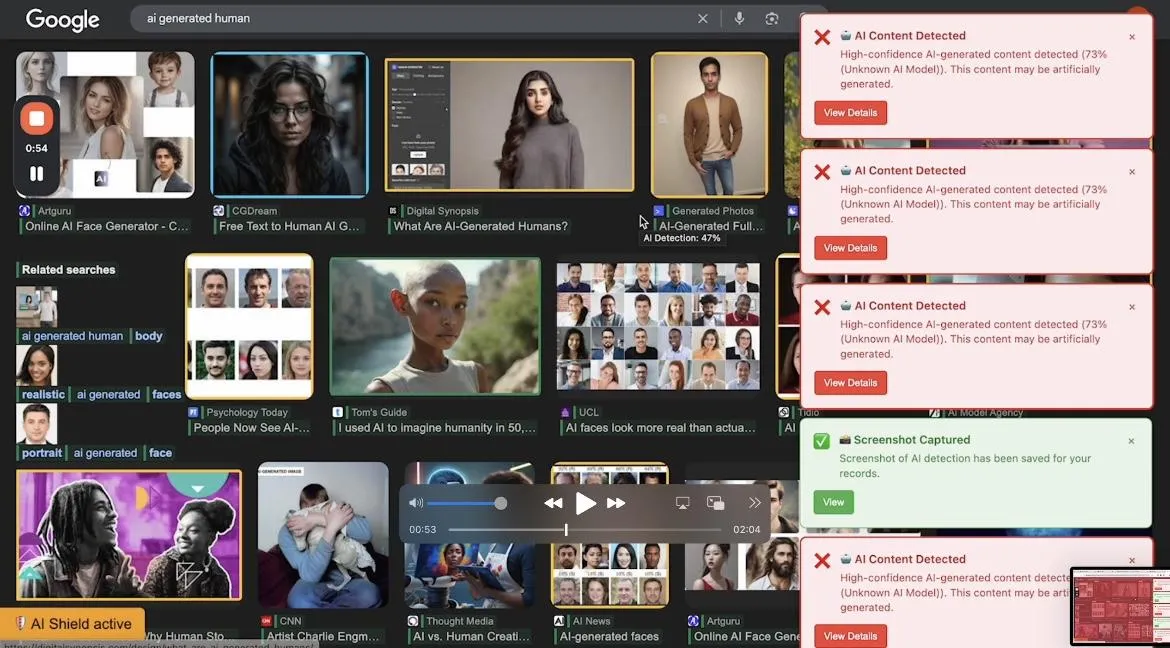Click the red screenshot preview thumbnail in the corner
The width and height of the screenshot is (1170, 648).
(1119, 607)
